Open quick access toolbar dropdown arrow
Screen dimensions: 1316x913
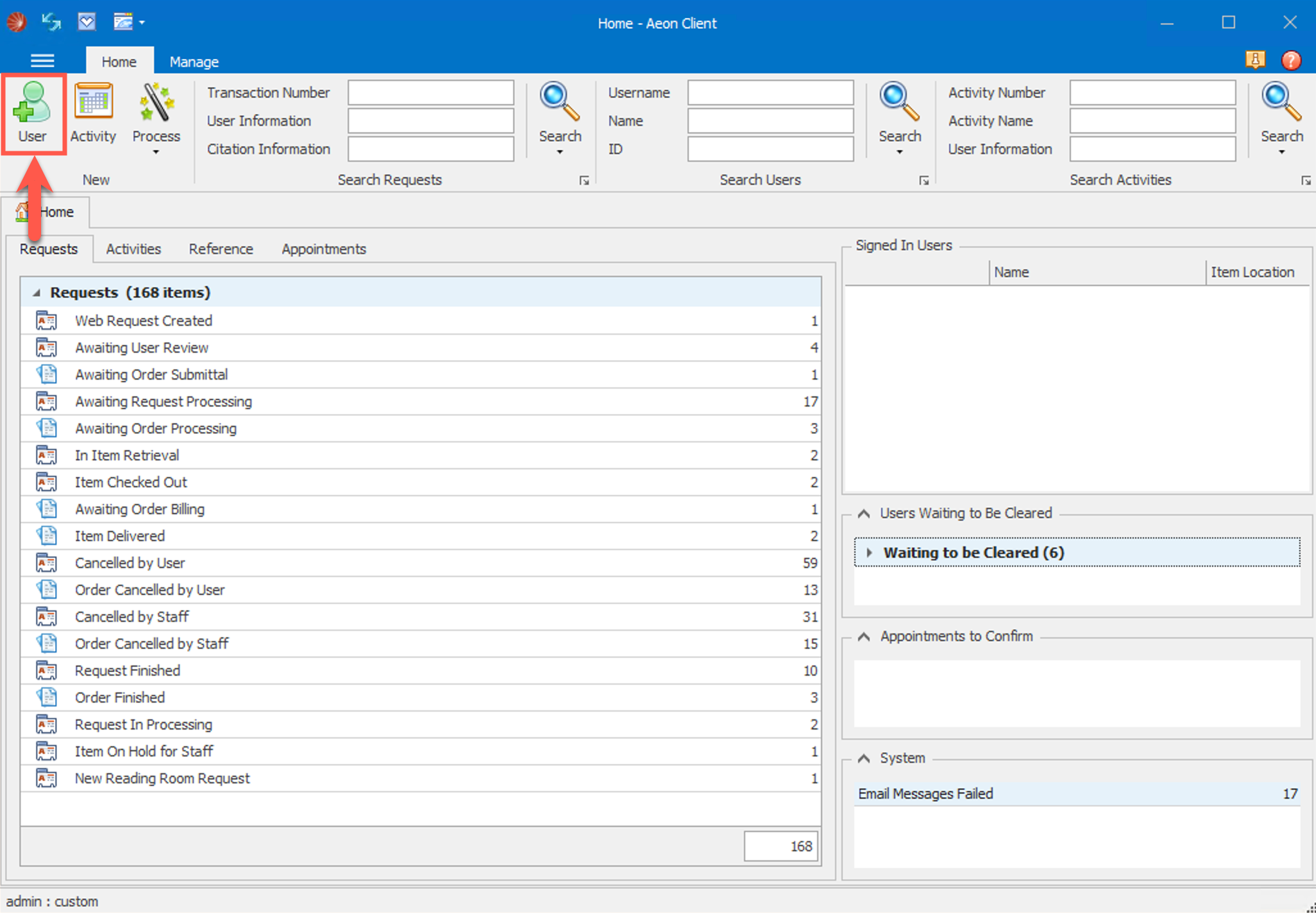point(142,23)
